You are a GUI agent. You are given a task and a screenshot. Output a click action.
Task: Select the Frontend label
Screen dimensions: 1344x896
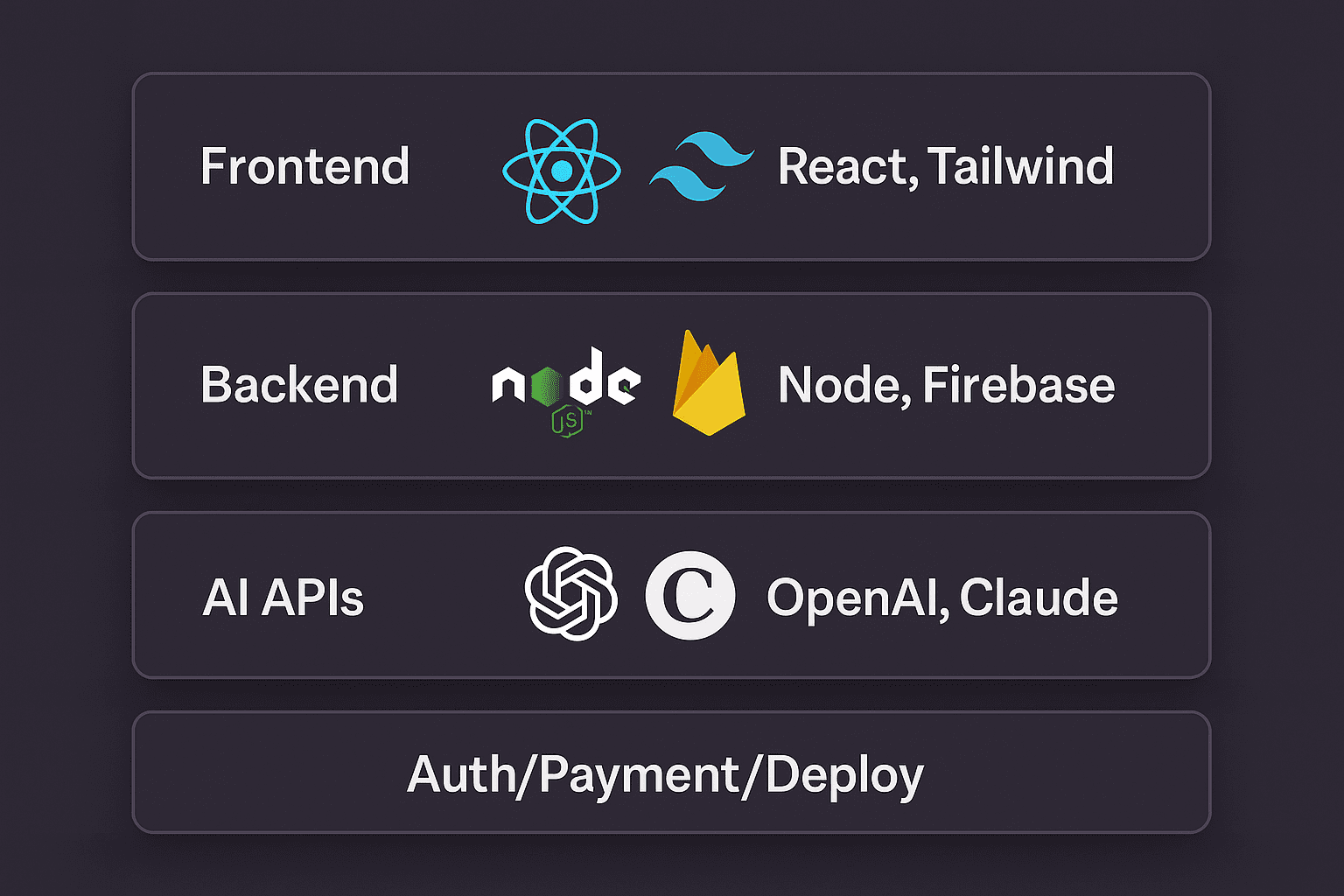click(304, 166)
